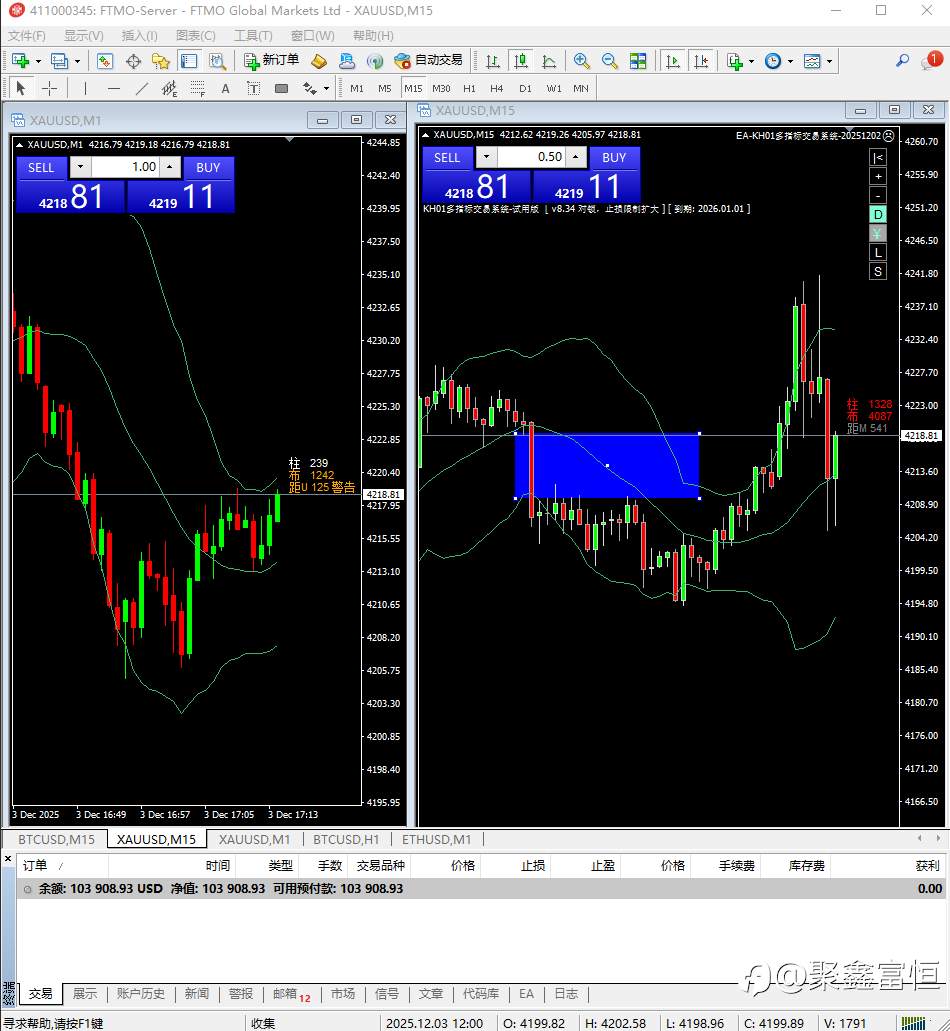Image resolution: width=950 pixels, height=1031 pixels.
Task: Switch timeframe to D1
Action: pos(525,88)
